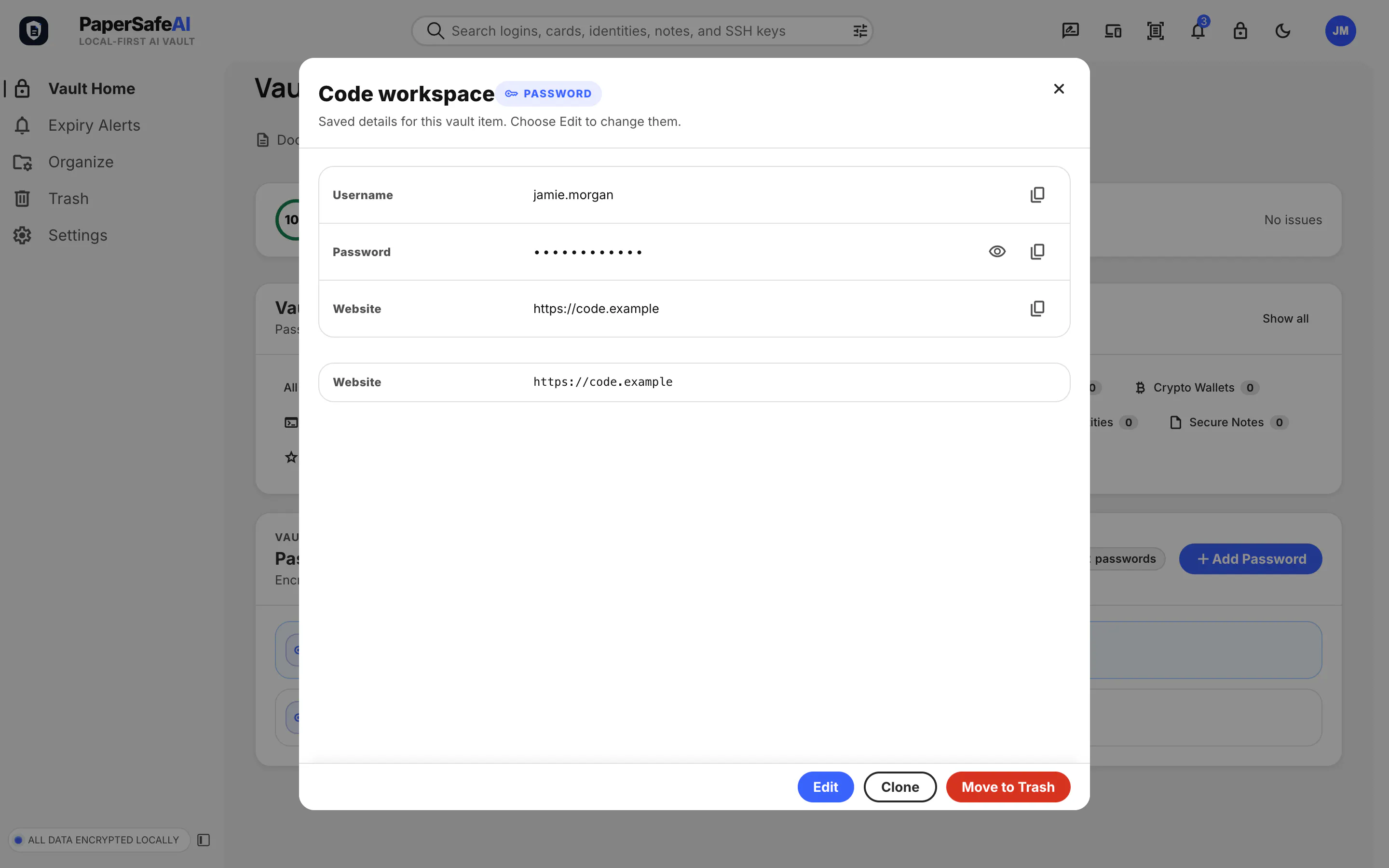Reveal the hidden password with eye icon
Image resolution: width=1389 pixels, height=868 pixels.
[x=997, y=251]
